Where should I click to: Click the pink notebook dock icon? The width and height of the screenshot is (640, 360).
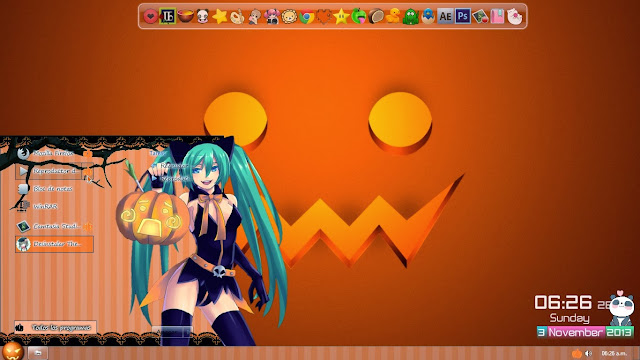[x=497, y=17]
